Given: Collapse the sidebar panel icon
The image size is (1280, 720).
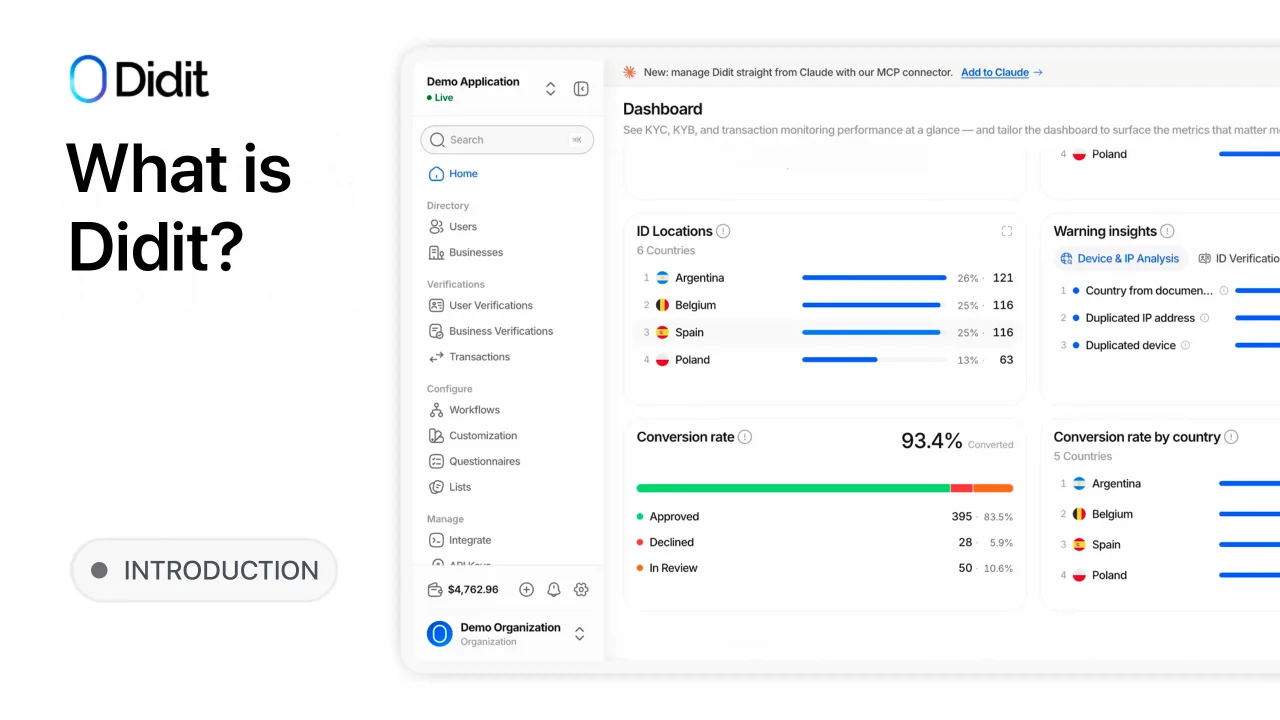Looking at the screenshot, I should coord(581,89).
